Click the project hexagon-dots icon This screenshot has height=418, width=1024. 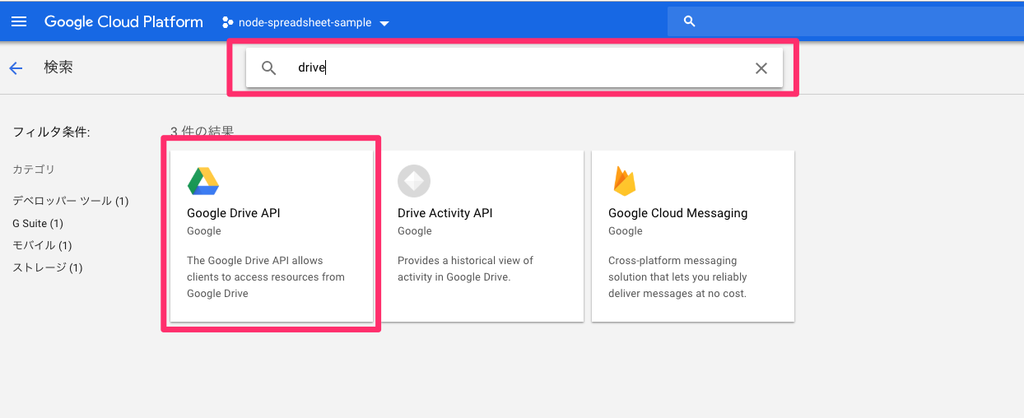tap(227, 22)
